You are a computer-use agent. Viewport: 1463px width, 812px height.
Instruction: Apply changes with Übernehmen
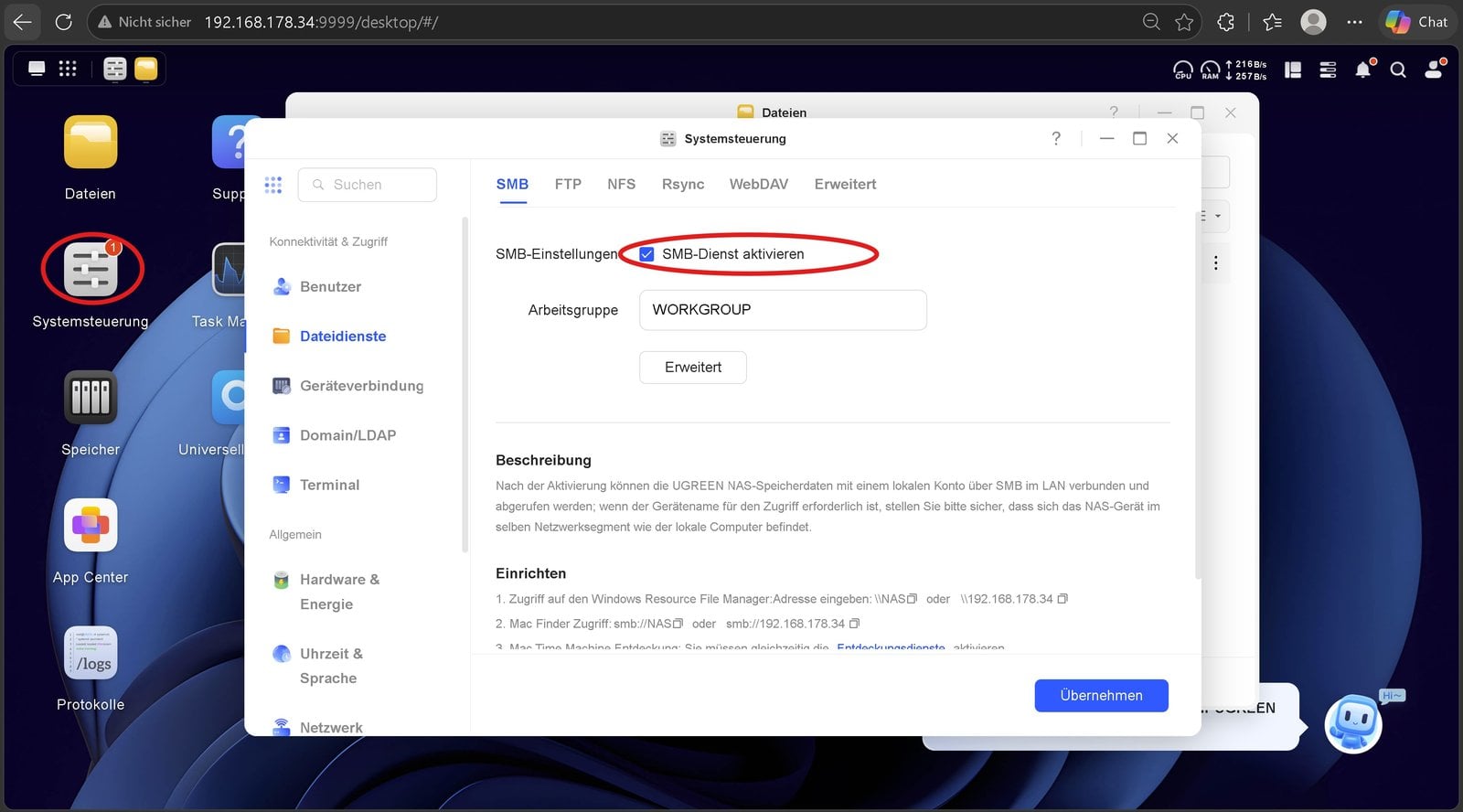(x=1101, y=695)
